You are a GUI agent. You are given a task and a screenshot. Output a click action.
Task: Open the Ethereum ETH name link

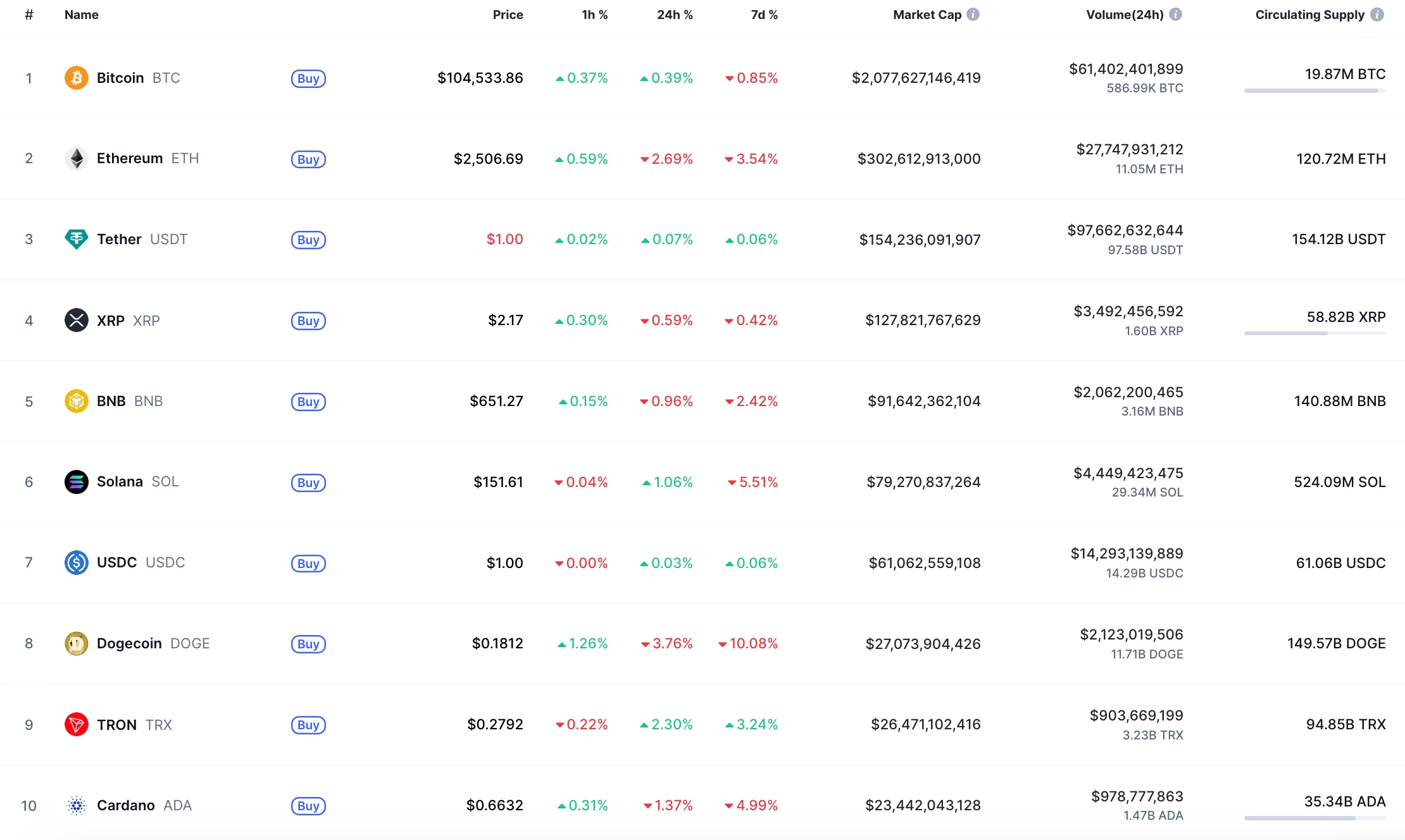point(148,158)
